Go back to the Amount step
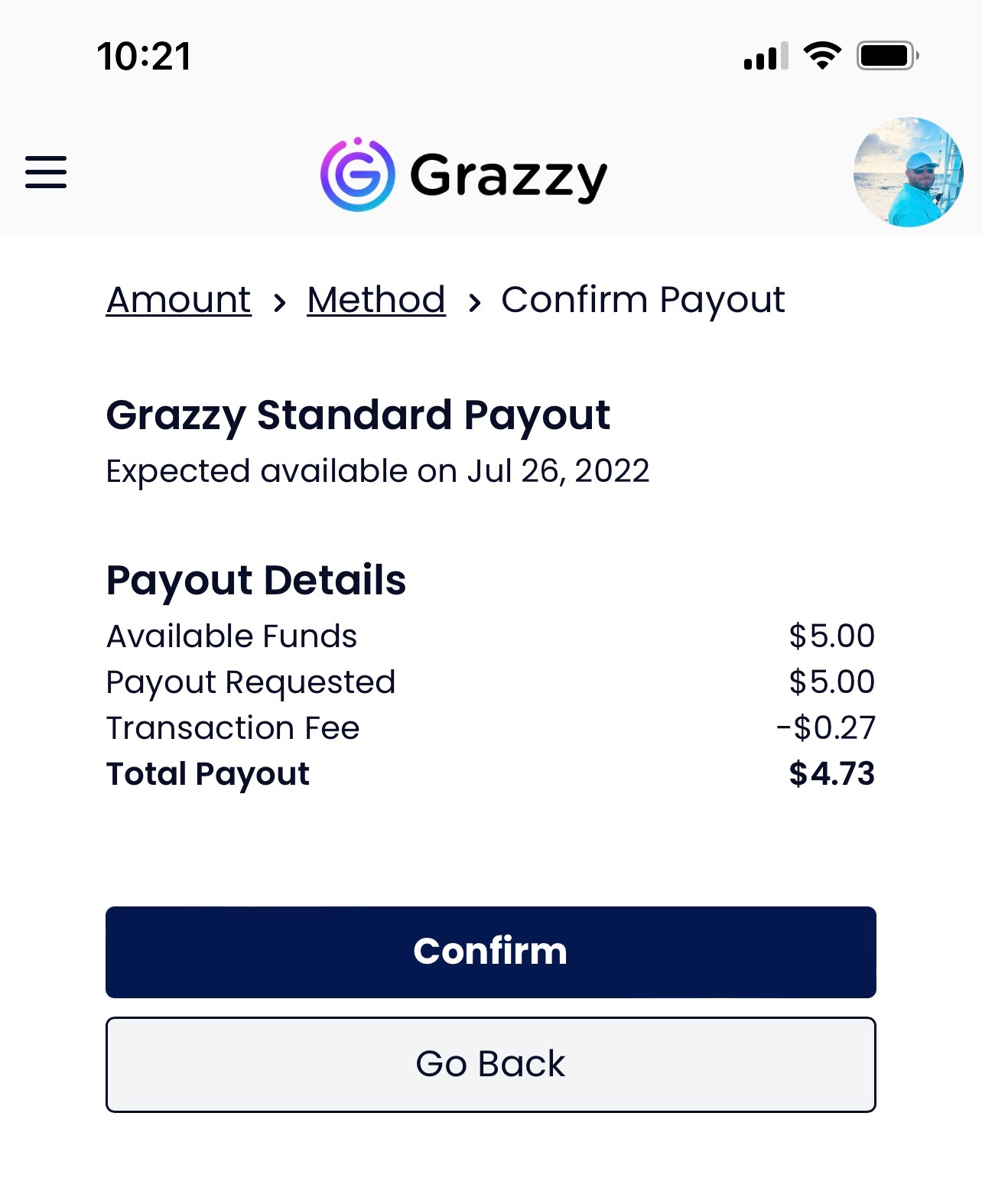 178,299
